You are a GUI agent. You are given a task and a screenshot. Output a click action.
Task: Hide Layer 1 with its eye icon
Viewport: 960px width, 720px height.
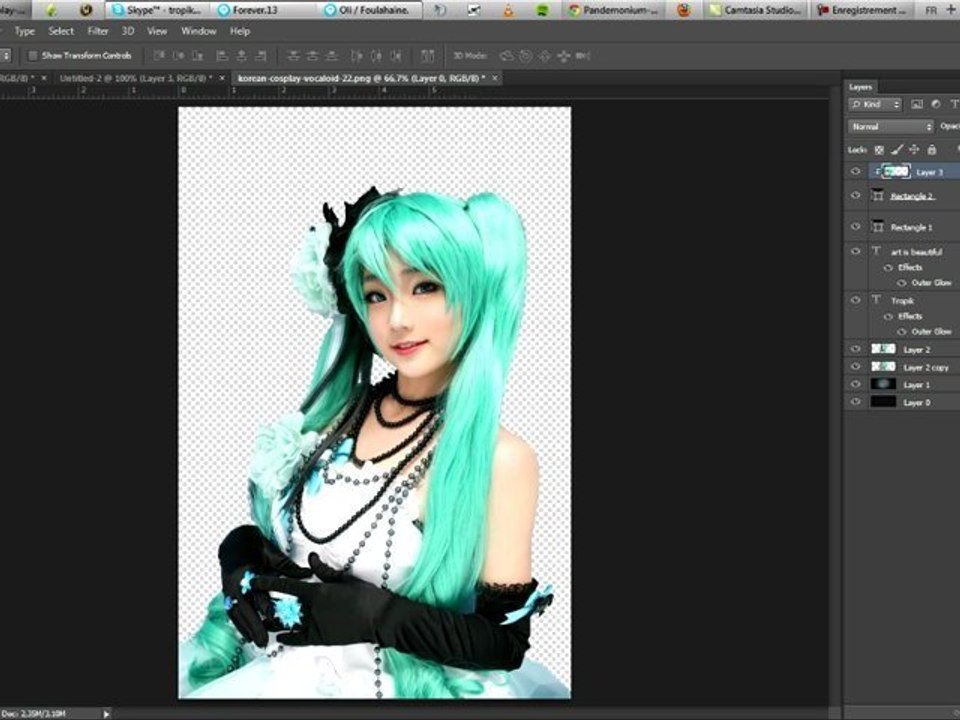point(855,384)
